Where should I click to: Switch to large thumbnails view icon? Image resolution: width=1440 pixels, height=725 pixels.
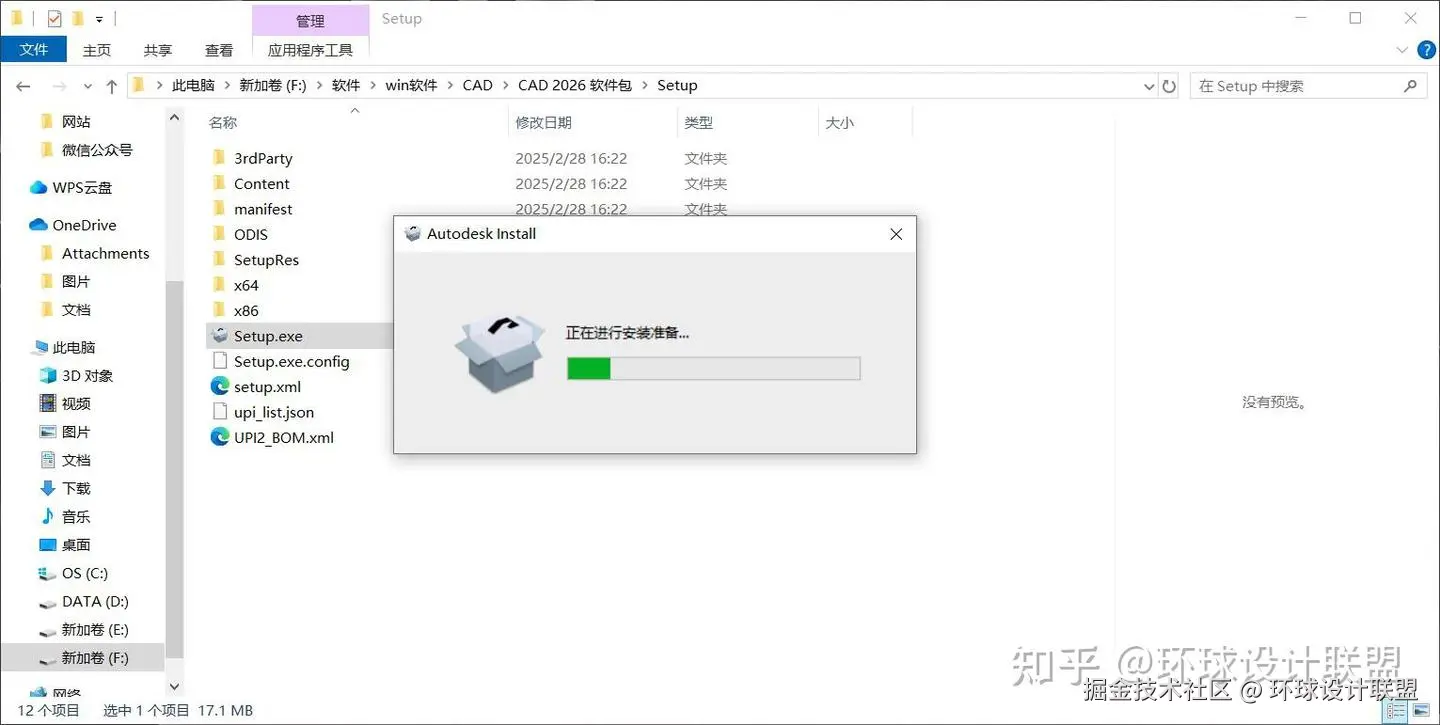pos(1421,711)
